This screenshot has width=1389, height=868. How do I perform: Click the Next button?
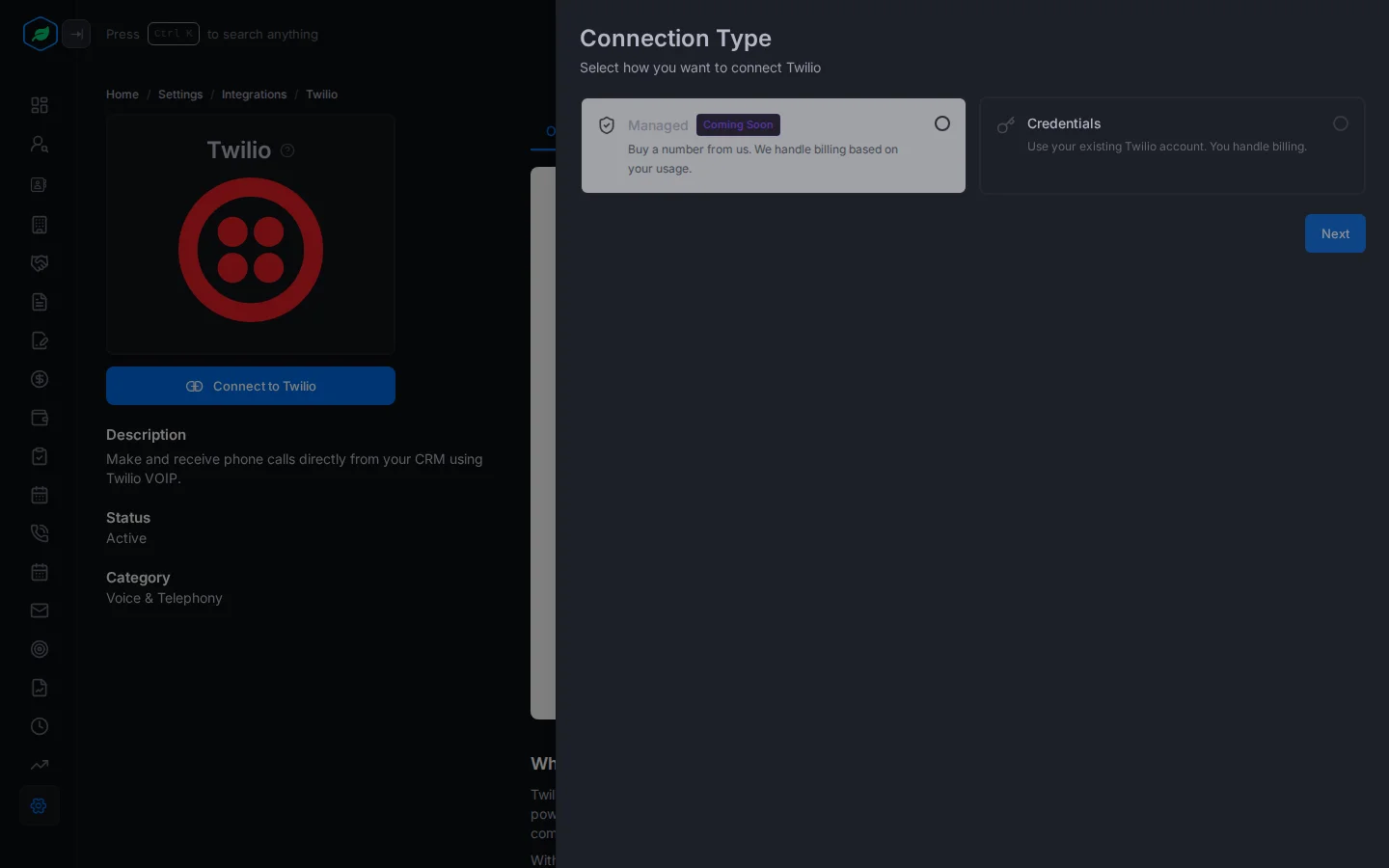(x=1335, y=233)
